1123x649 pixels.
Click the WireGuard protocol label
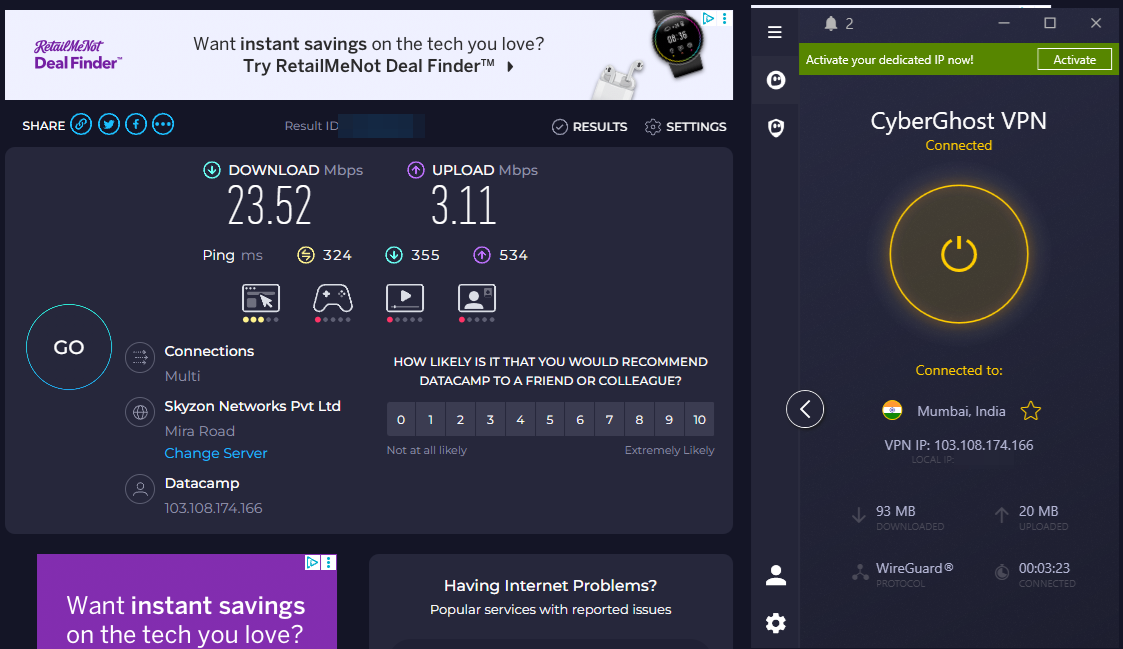[915, 568]
